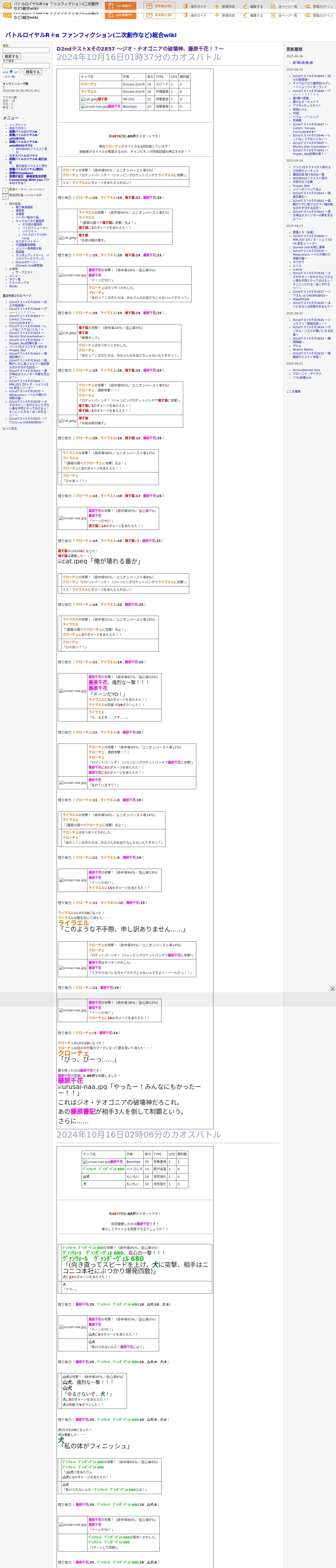Open 力天使ヴァーチェス in 更新履歴
Screen dimensions: 336x1568
coord(305,171)
